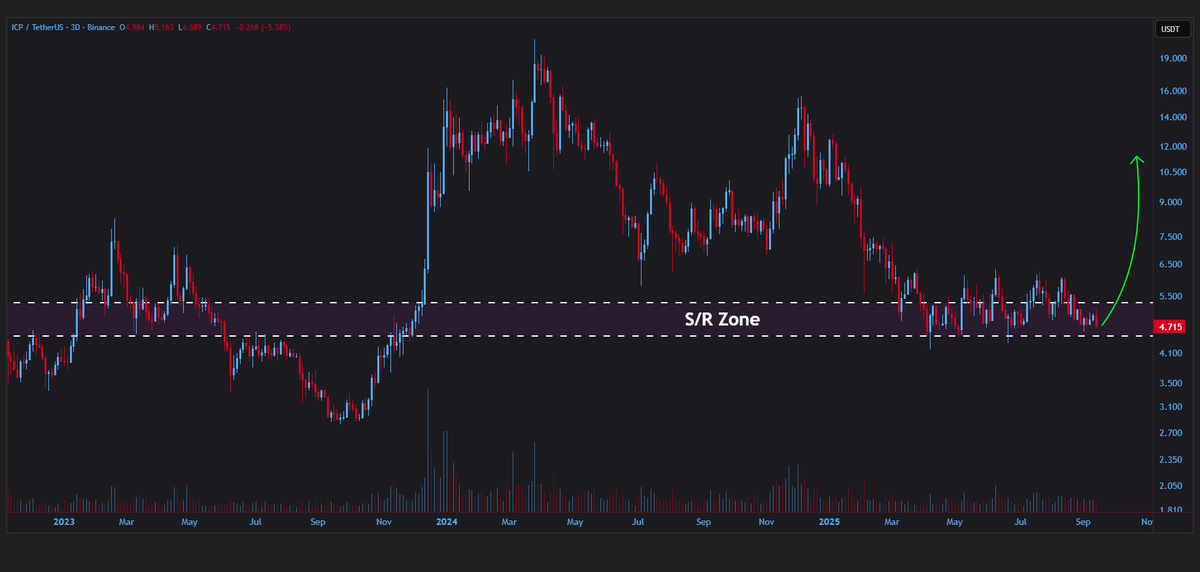
Task: Click the 2025 year label on time axis
Action: (829, 522)
